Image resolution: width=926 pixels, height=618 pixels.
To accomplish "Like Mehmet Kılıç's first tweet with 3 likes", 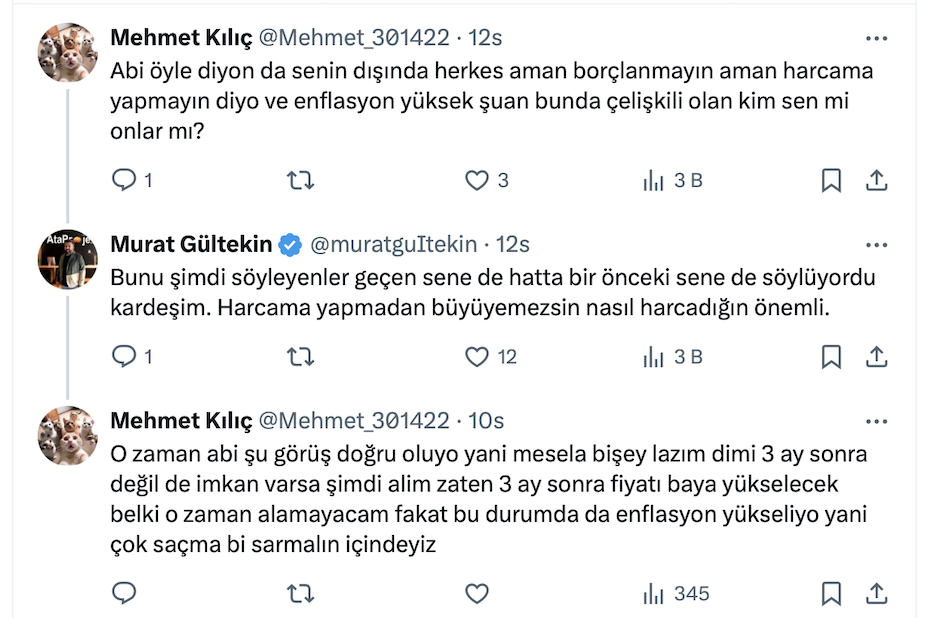I will tap(477, 180).
